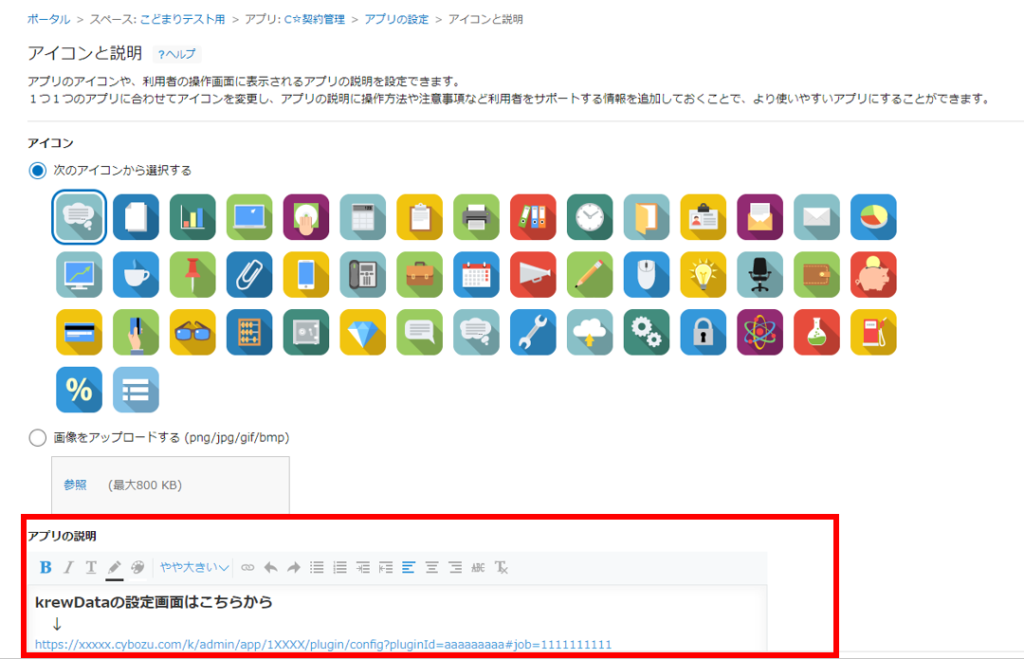The width and height of the screenshot is (1024, 659).
Task: Select the 次のアイコンから選択する radio button
Action: tap(37, 170)
